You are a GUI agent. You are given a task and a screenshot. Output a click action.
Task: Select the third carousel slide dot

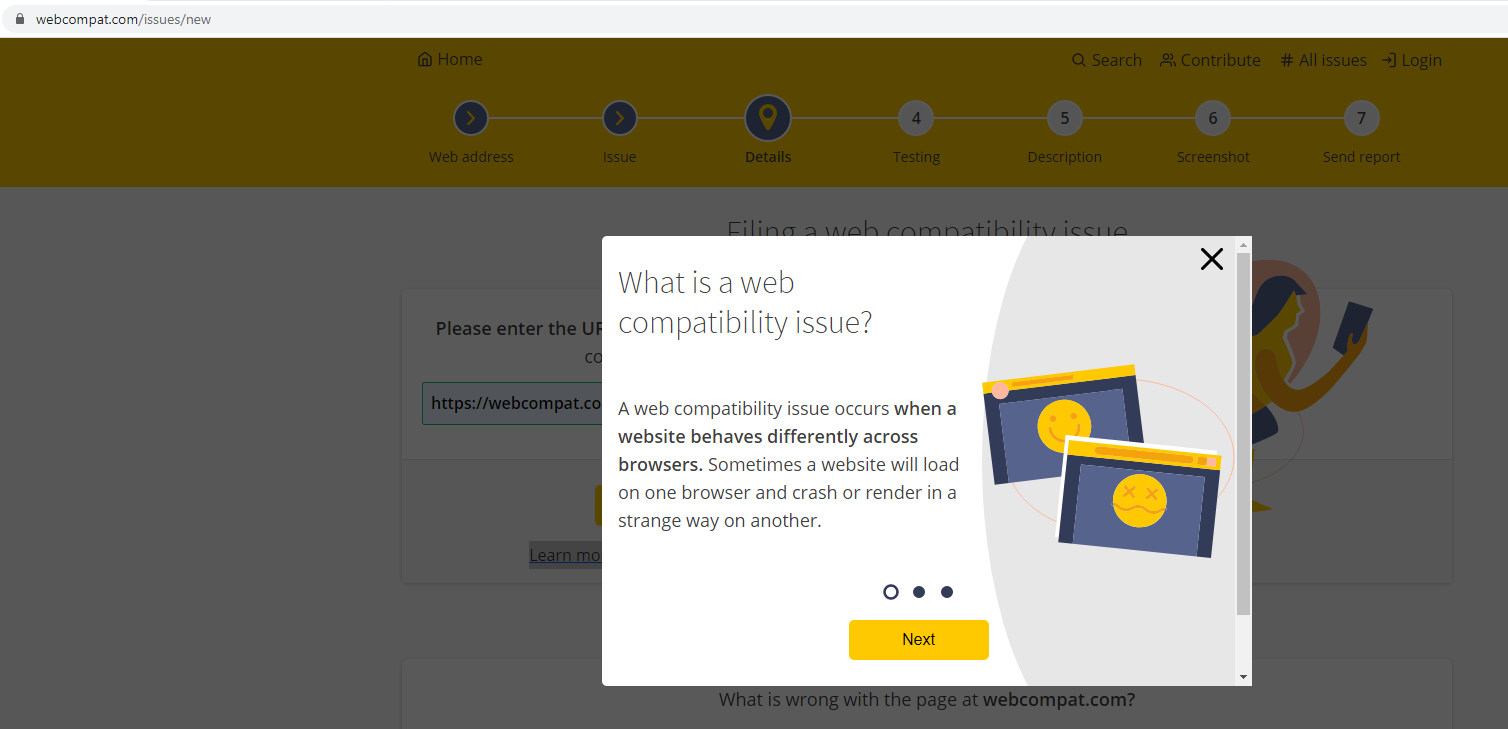[x=947, y=592]
